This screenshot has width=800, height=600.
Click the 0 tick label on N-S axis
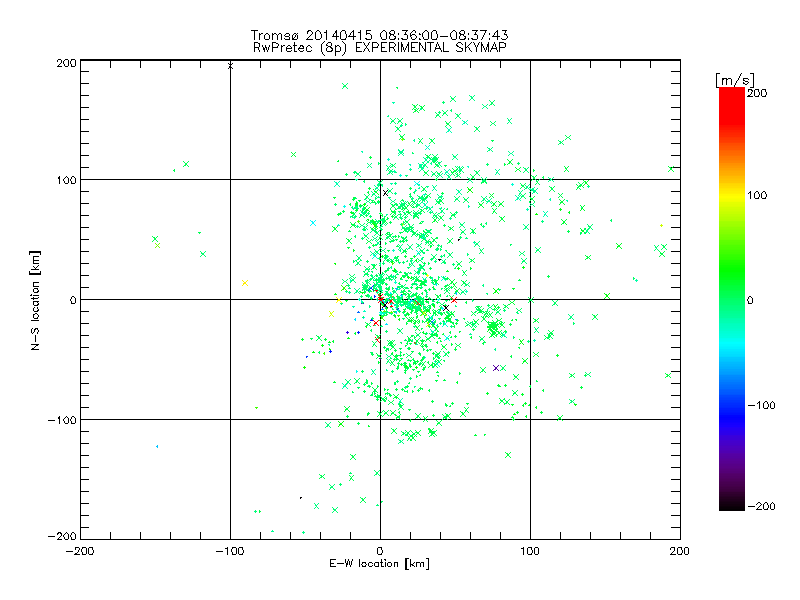[x=73, y=300]
